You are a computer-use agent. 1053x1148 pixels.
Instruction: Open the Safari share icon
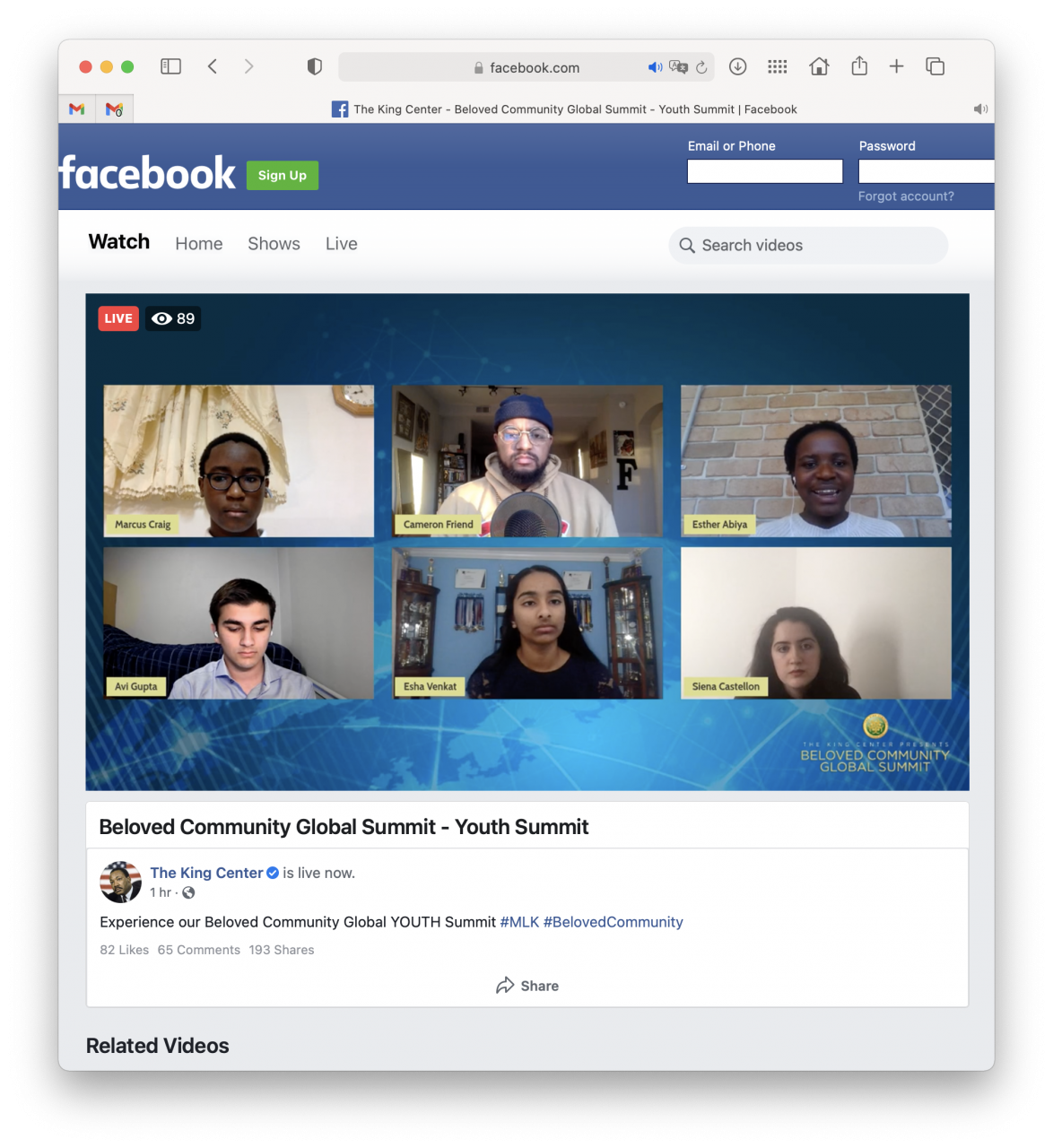[x=859, y=65]
